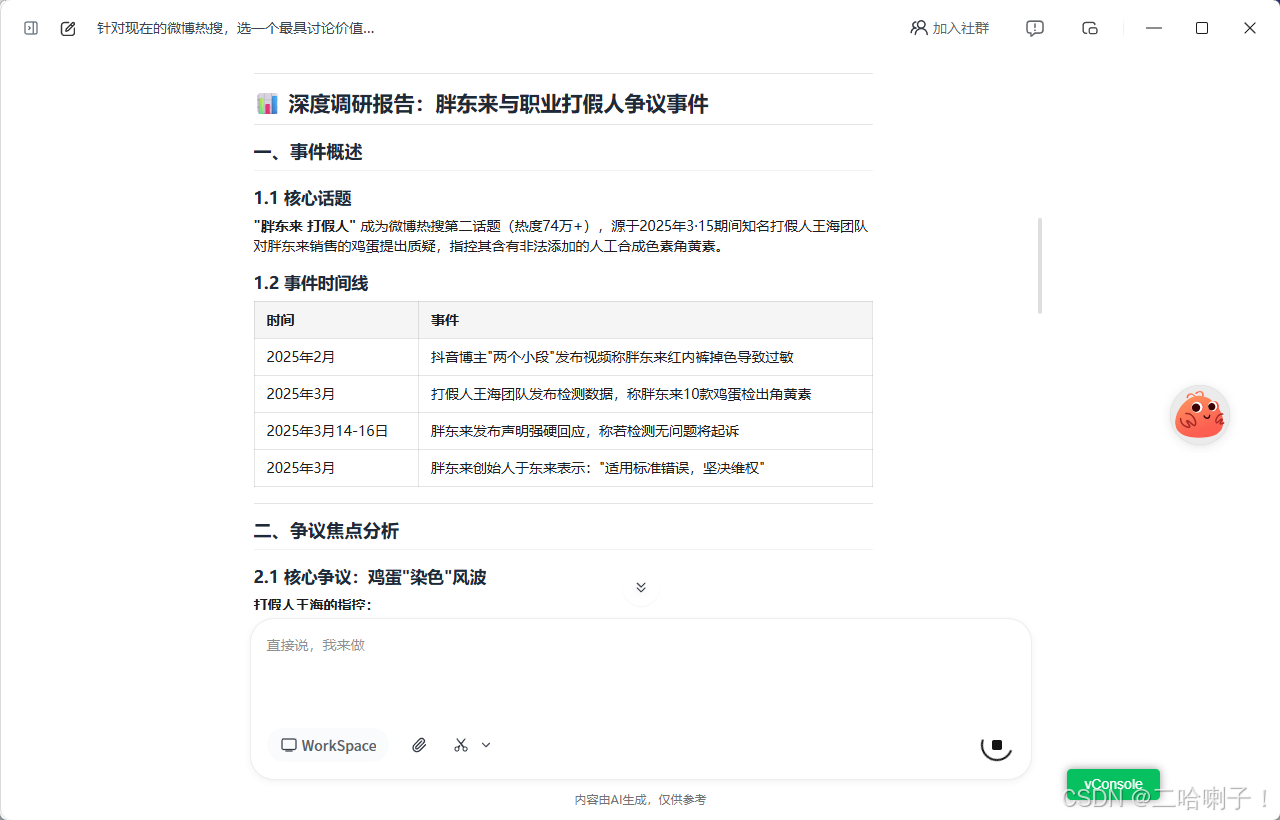Click the bar-chart emoji in the report title
This screenshot has width=1280, height=820.
266,103
